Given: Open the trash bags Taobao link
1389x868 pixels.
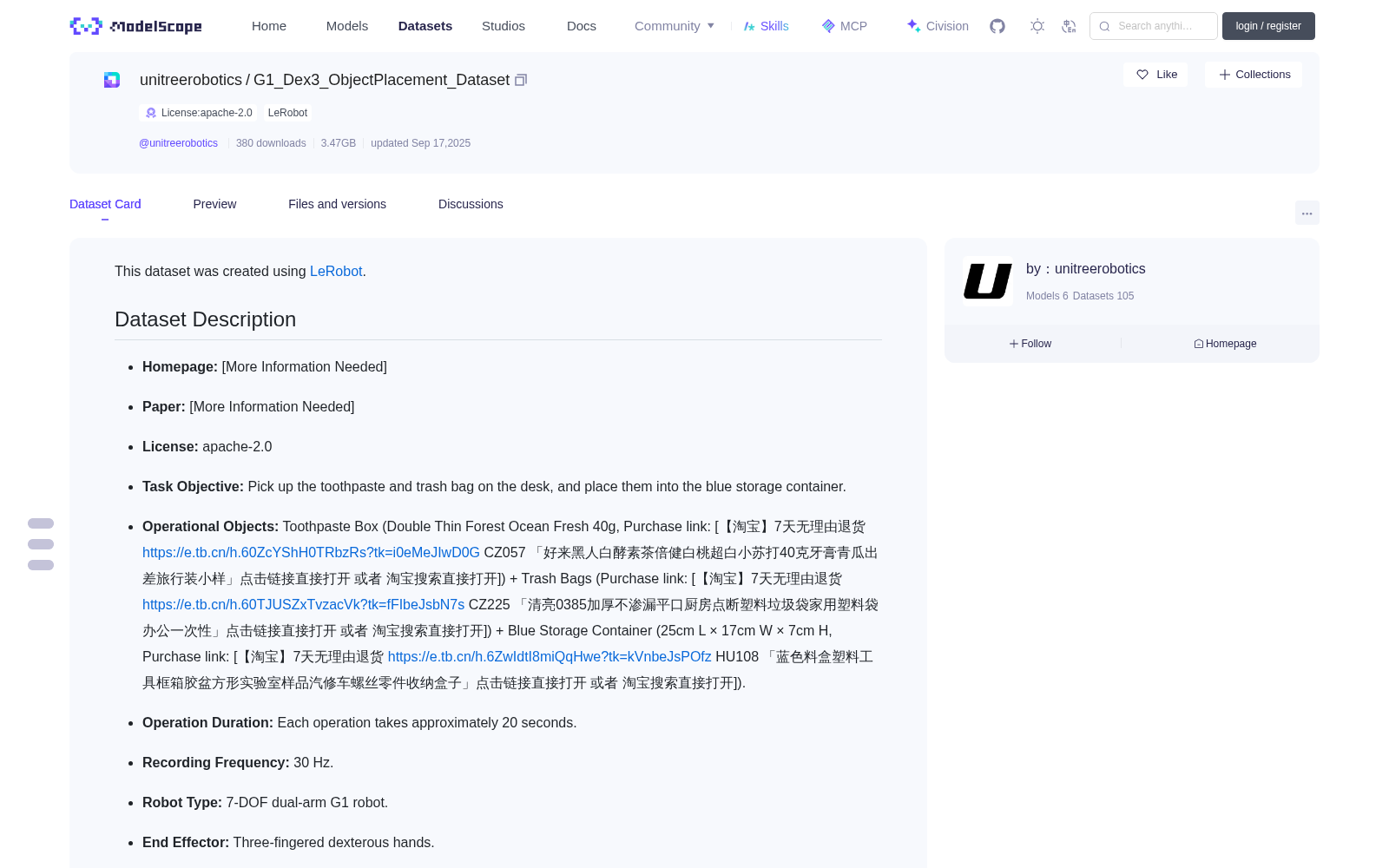Looking at the screenshot, I should [x=303, y=605].
